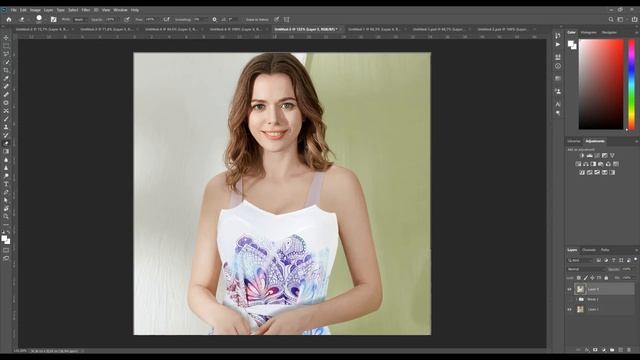
Task: Click the Share icon at top right
Action: (x=634, y=19)
